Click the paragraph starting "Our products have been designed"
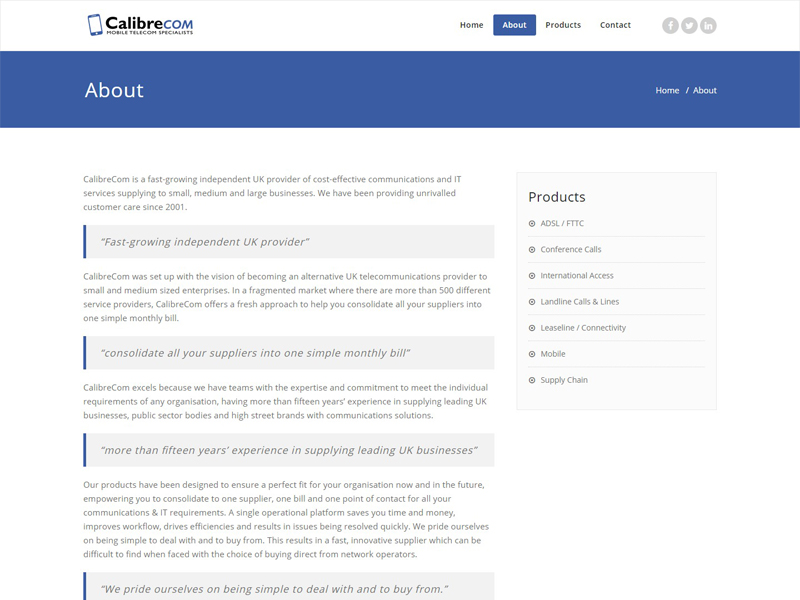 click(286, 519)
